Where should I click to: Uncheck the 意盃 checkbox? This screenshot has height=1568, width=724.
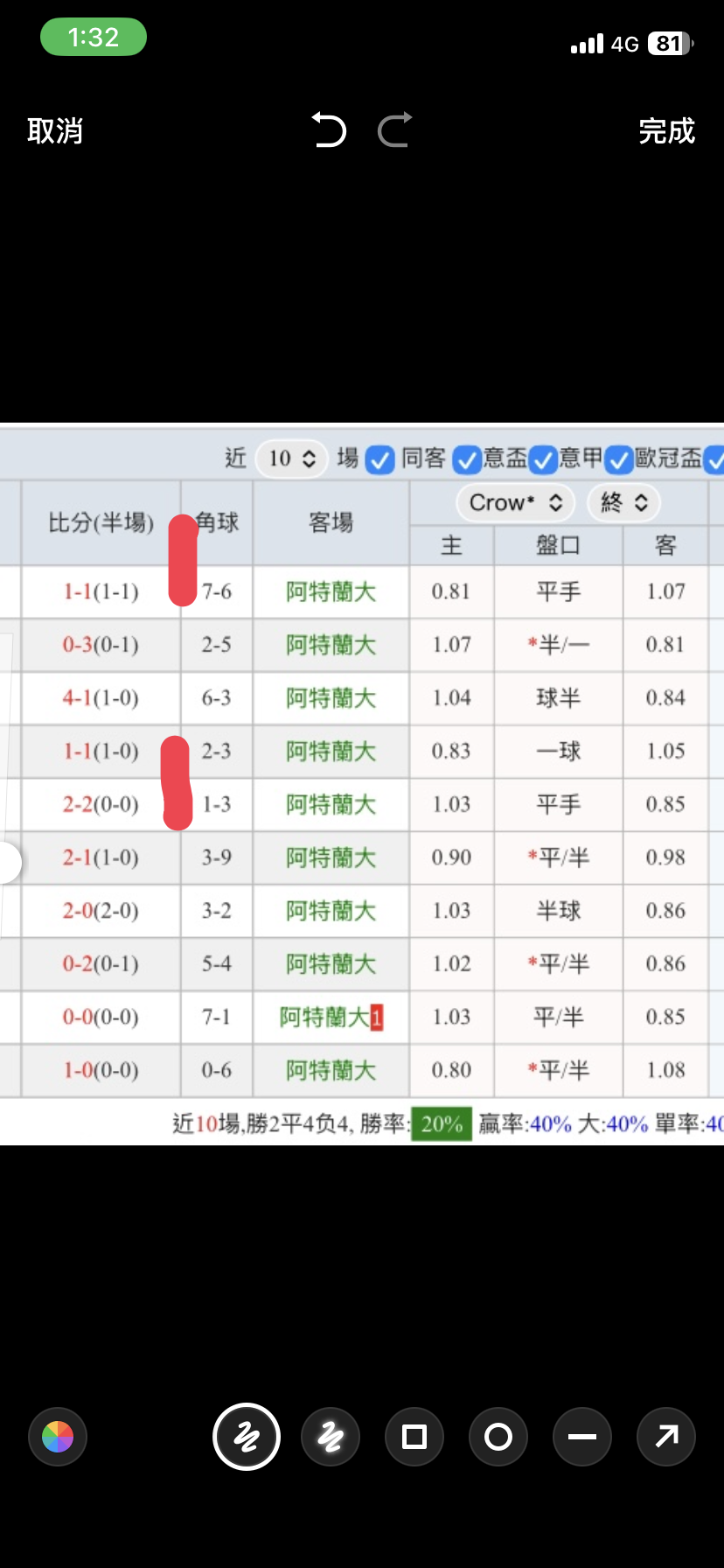pyautogui.click(x=467, y=459)
